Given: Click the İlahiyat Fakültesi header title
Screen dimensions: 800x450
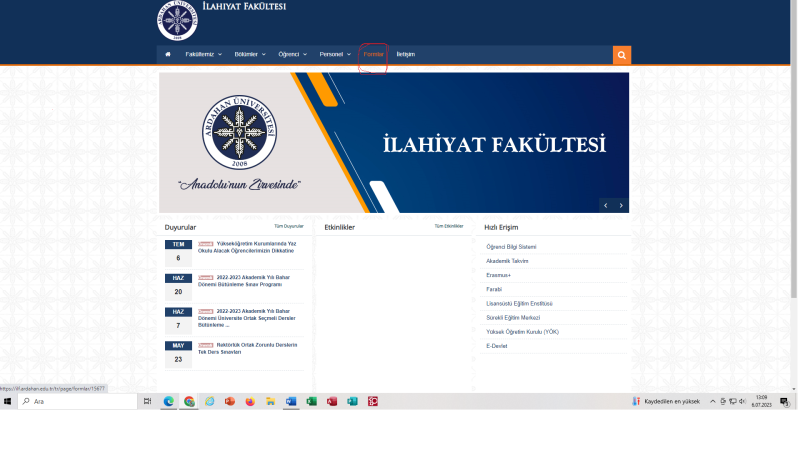Looking at the screenshot, I should tap(244, 7).
